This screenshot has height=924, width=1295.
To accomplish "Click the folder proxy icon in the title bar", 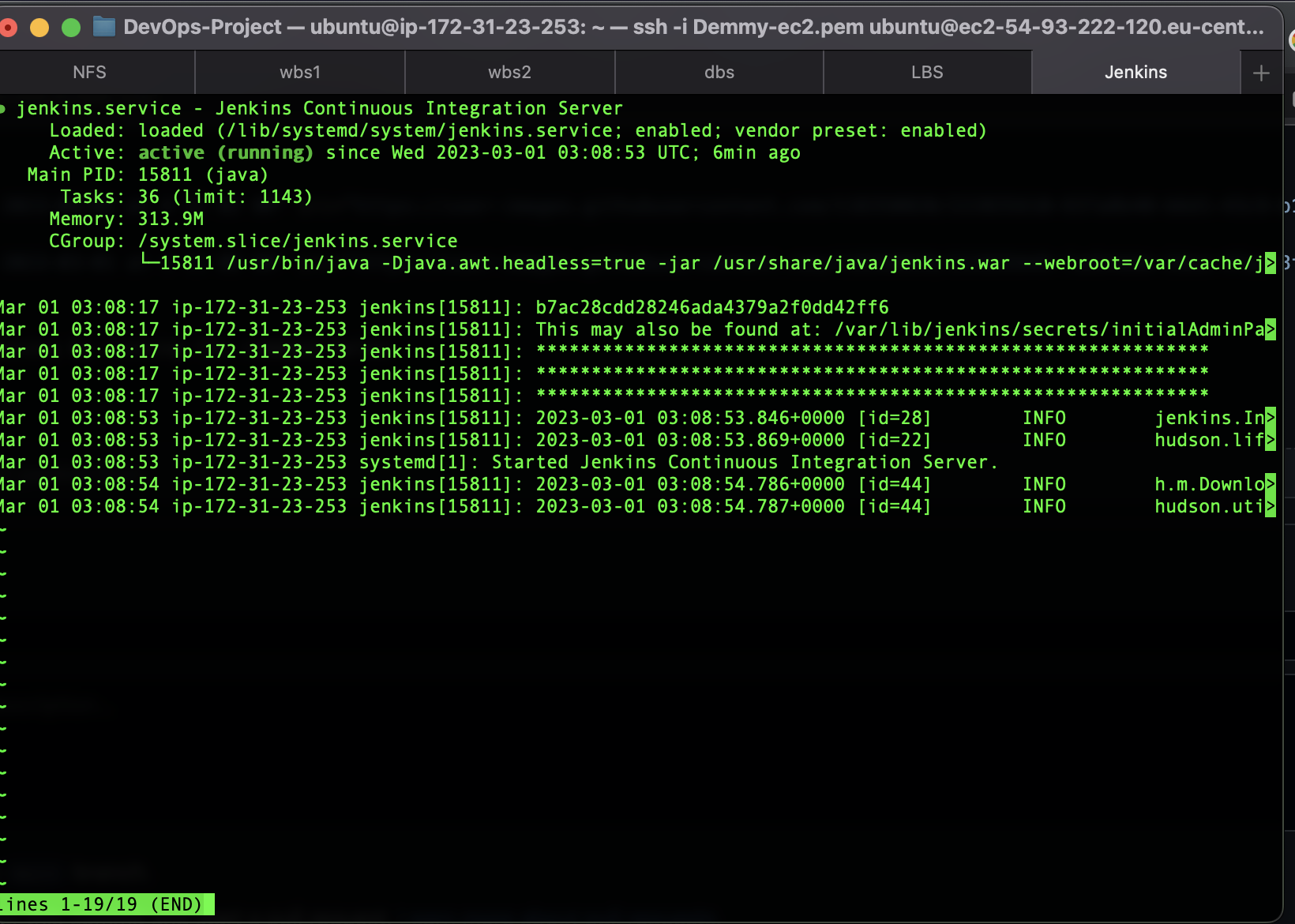I will pyautogui.click(x=102, y=26).
